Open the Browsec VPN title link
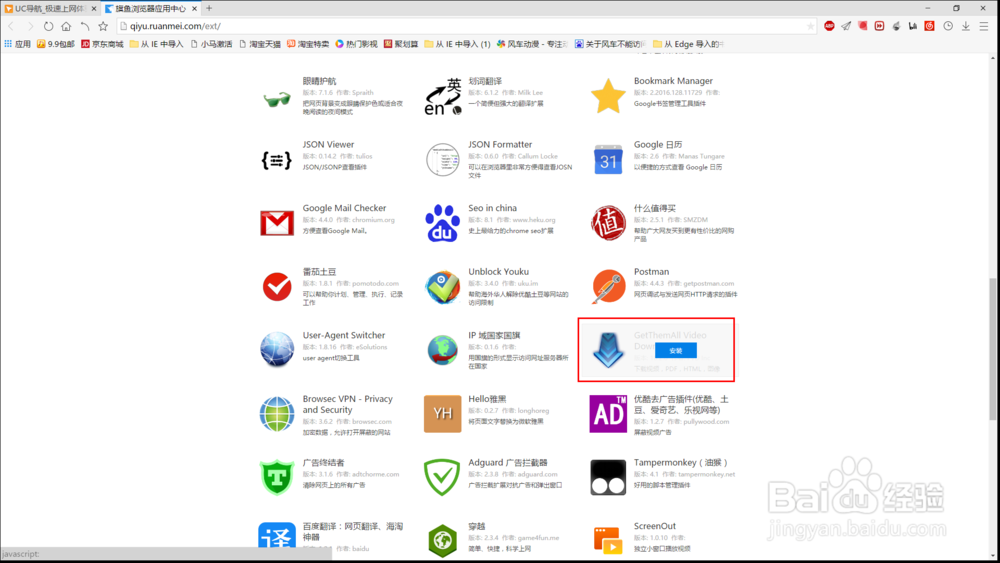 click(348, 404)
